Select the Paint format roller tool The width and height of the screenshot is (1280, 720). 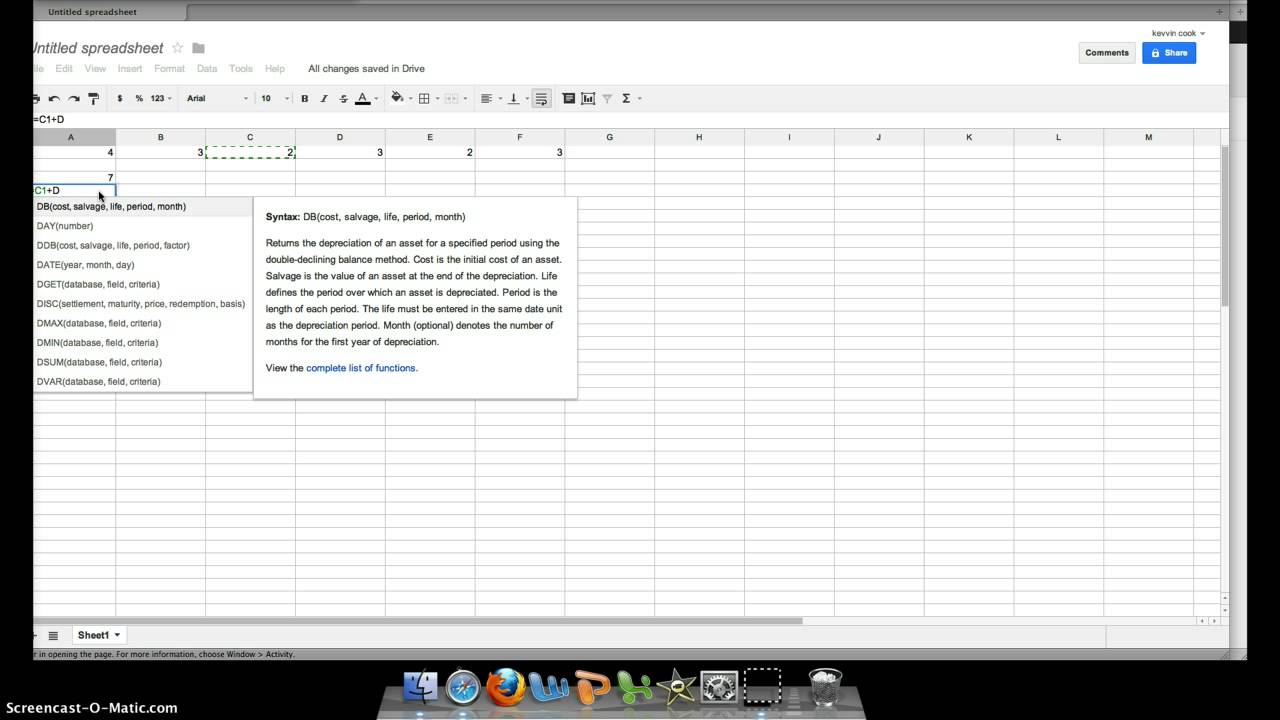93,98
